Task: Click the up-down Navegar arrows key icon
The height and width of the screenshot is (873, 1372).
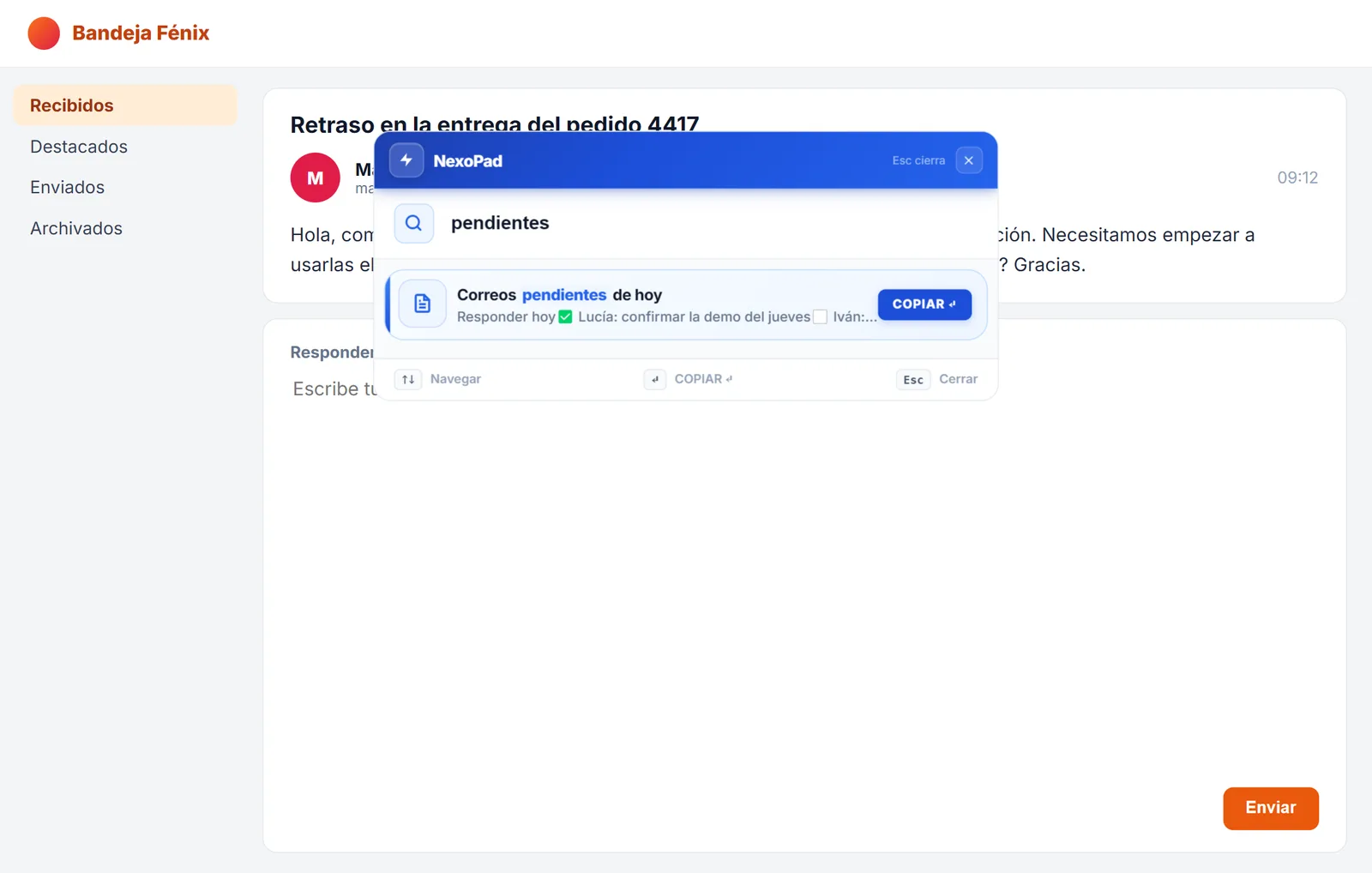Action: [408, 379]
